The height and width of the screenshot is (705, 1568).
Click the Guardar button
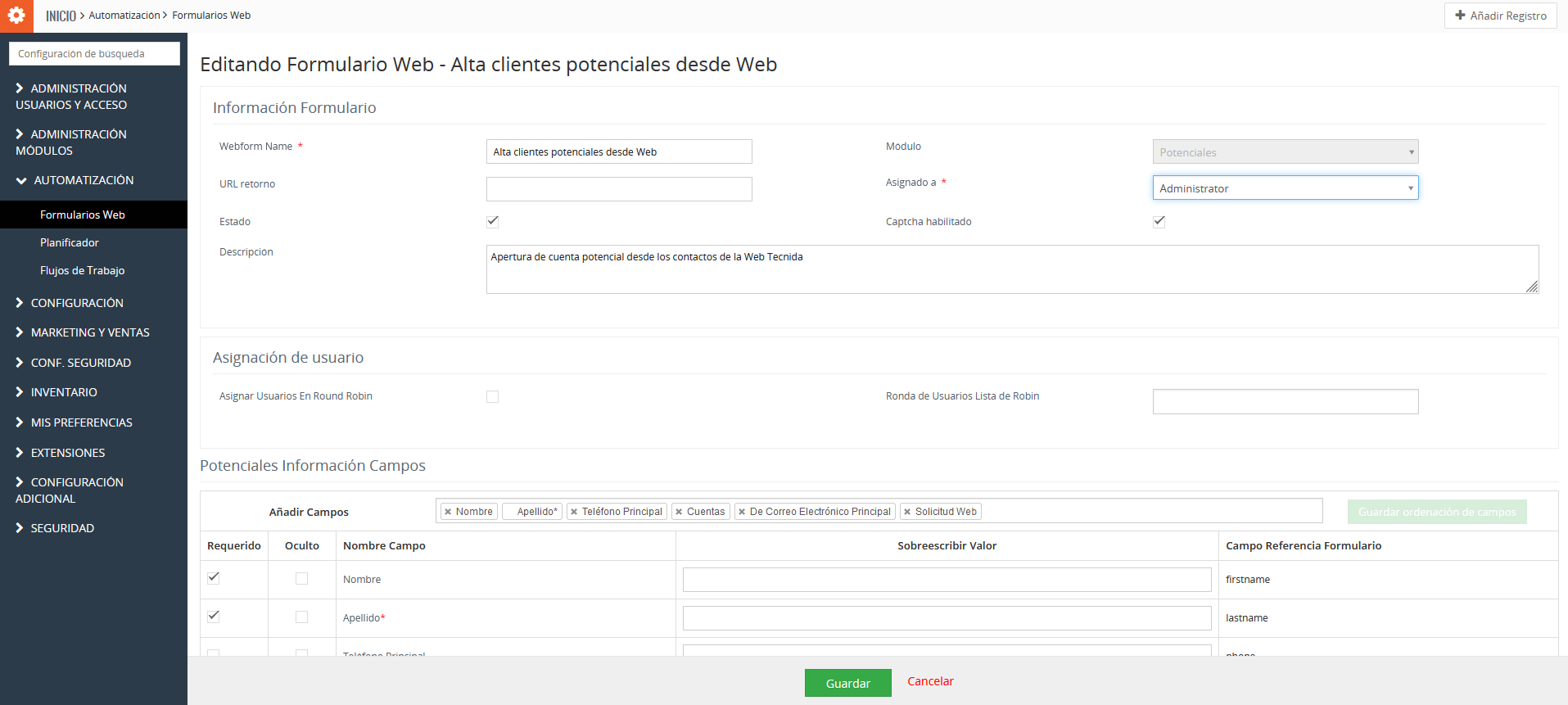(847, 683)
